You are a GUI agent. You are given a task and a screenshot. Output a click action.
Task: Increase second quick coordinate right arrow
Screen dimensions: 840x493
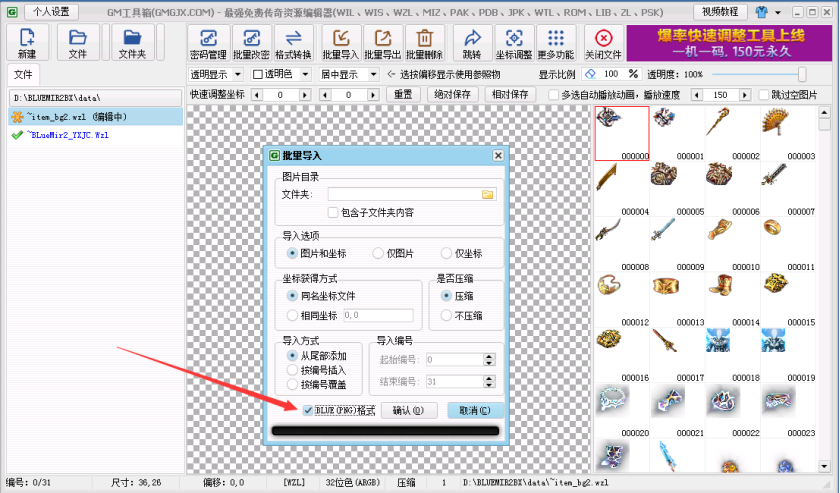[373, 95]
